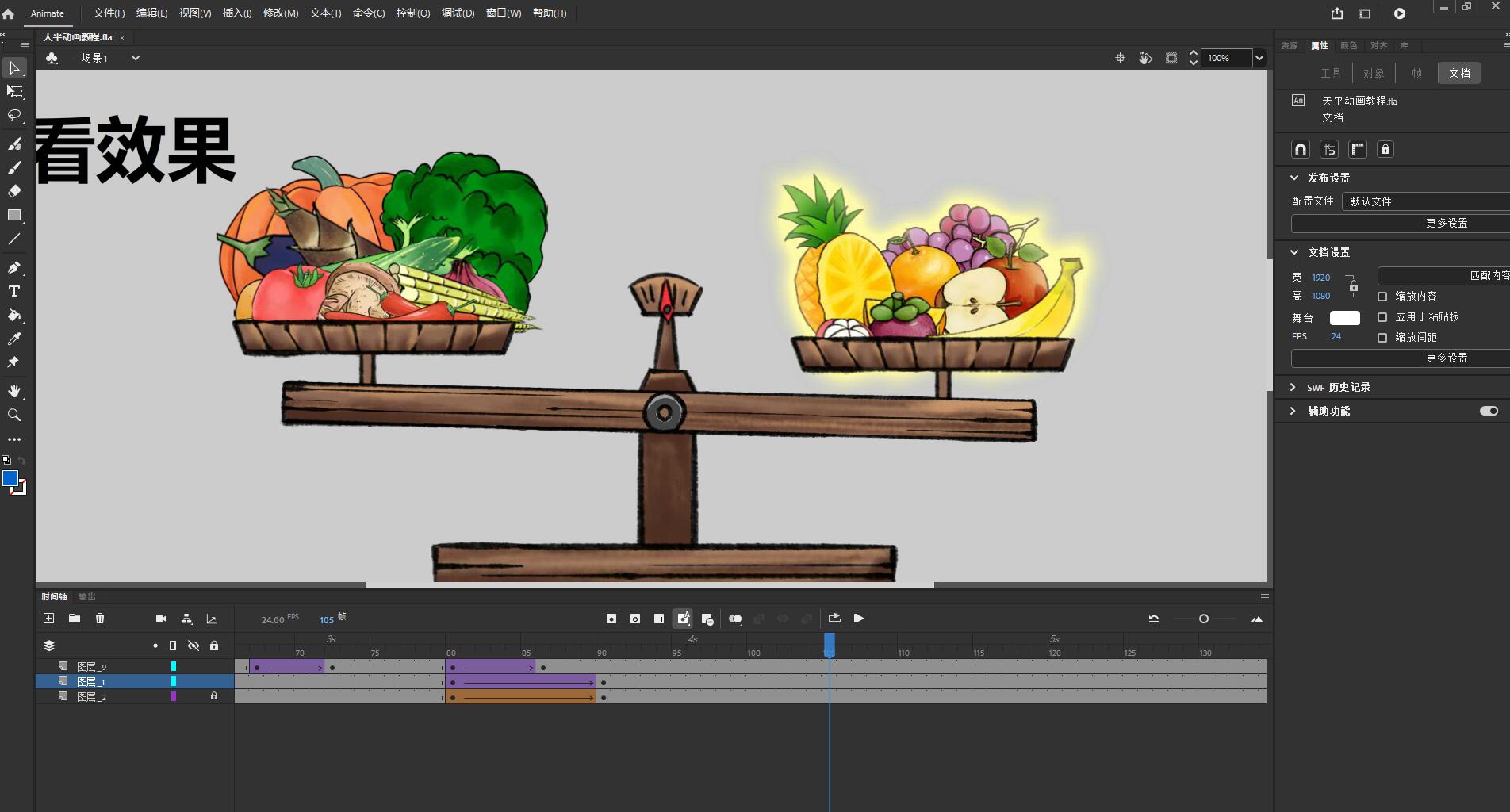Viewport: 1510px width, 812px height.
Task: Collapse the 文档设置 section
Action: click(x=1294, y=252)
